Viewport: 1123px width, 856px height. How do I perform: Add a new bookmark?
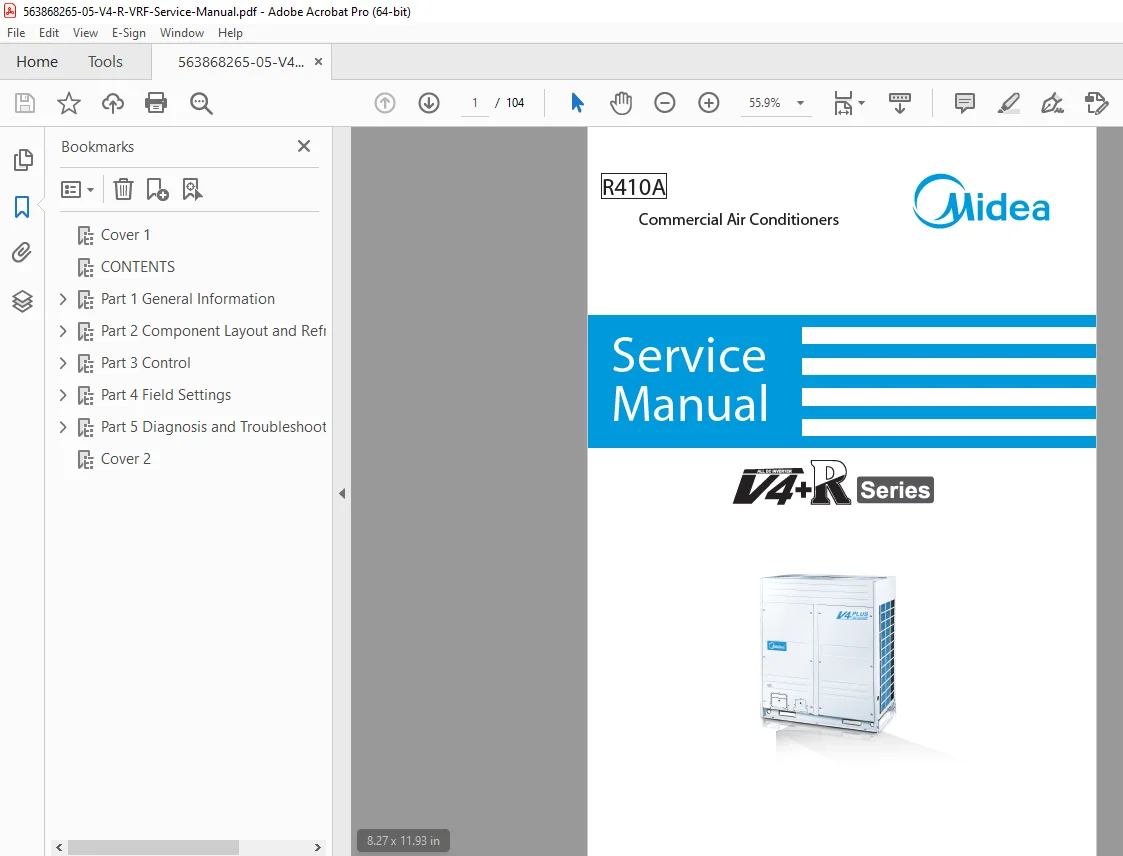click(157, 189)
